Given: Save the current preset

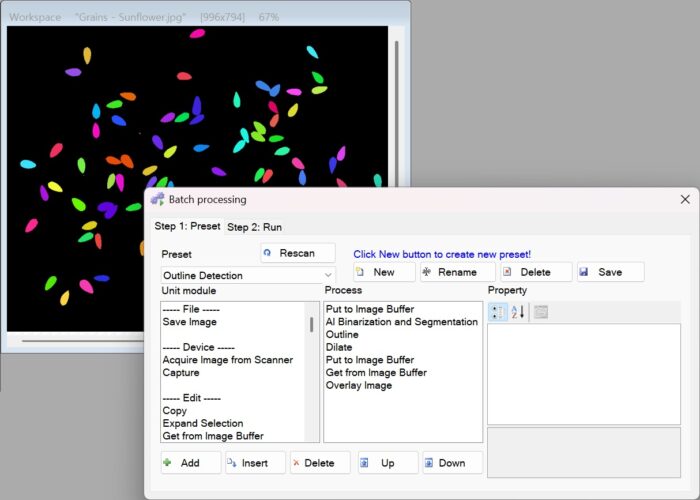Looking at the screenshot, I should click(610, 272).
